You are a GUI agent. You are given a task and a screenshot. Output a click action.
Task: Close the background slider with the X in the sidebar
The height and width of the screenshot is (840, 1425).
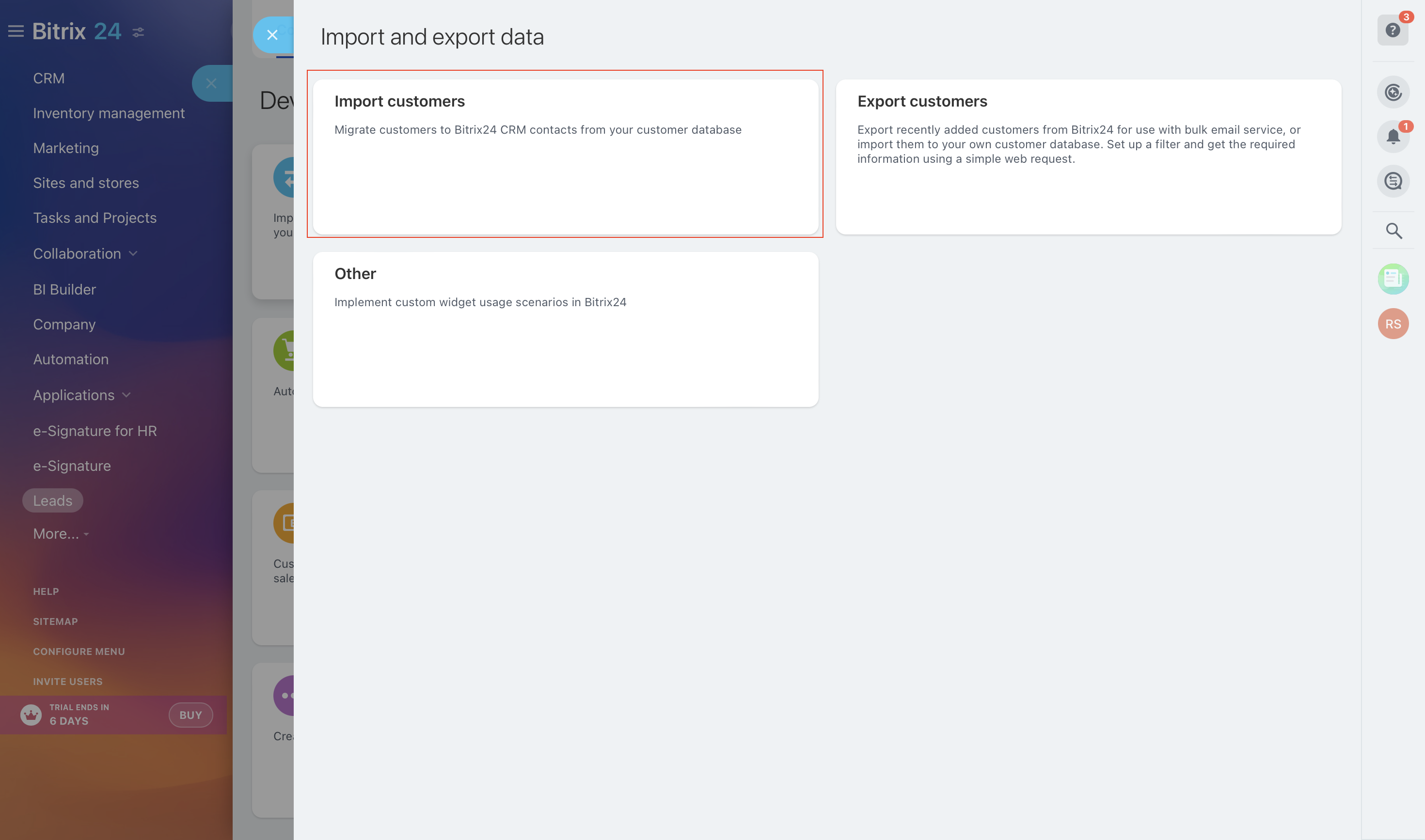[211, 83]
